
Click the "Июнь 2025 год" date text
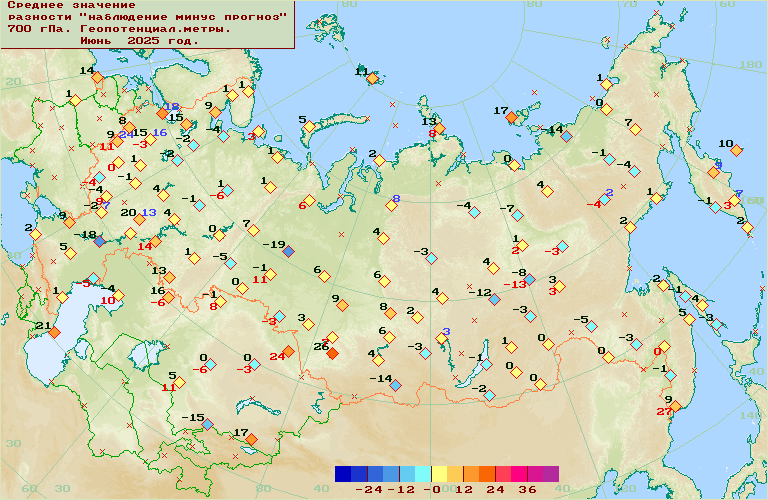click(139, 41)
